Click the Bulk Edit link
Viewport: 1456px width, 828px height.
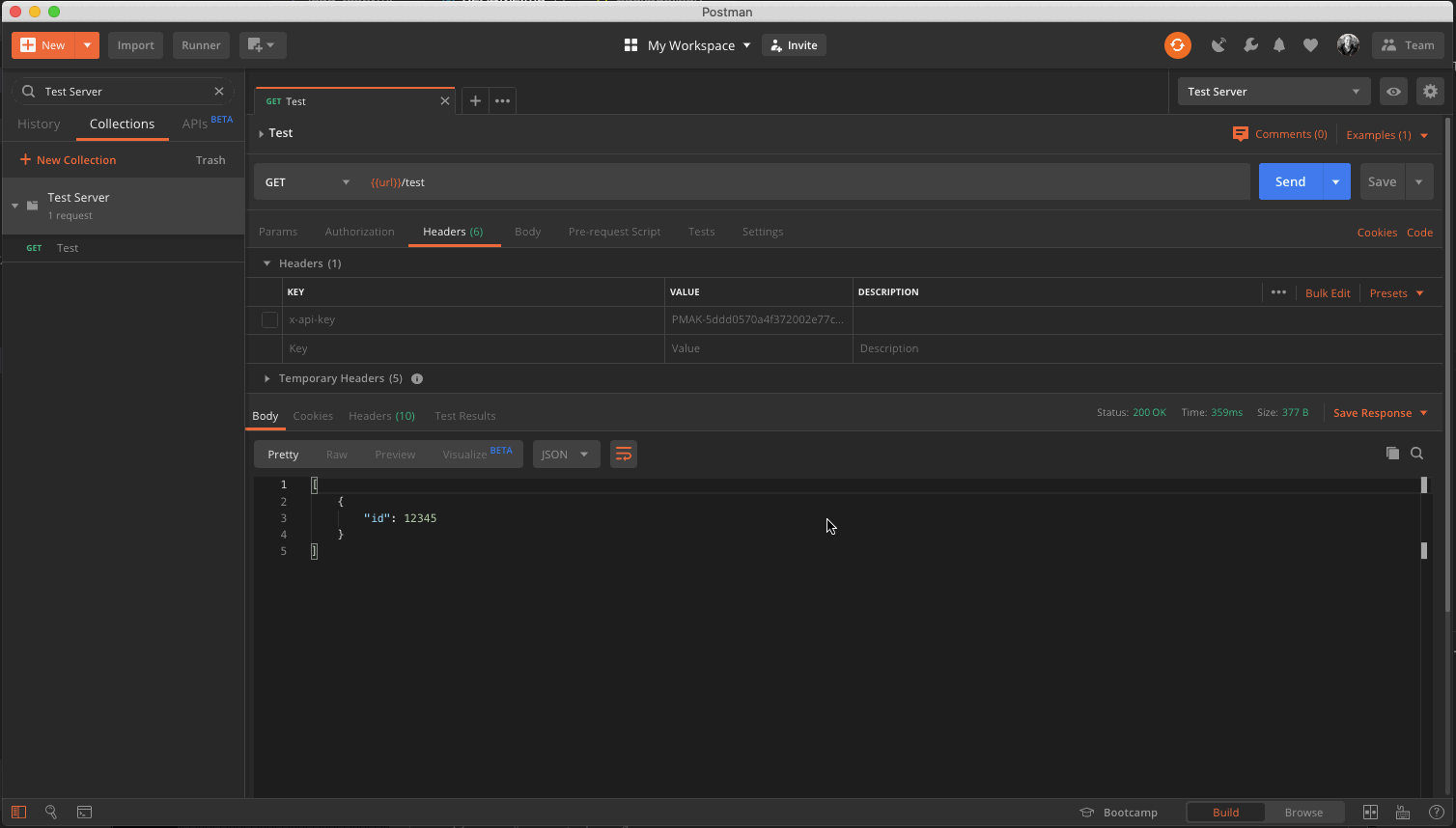coord(1328,293)
